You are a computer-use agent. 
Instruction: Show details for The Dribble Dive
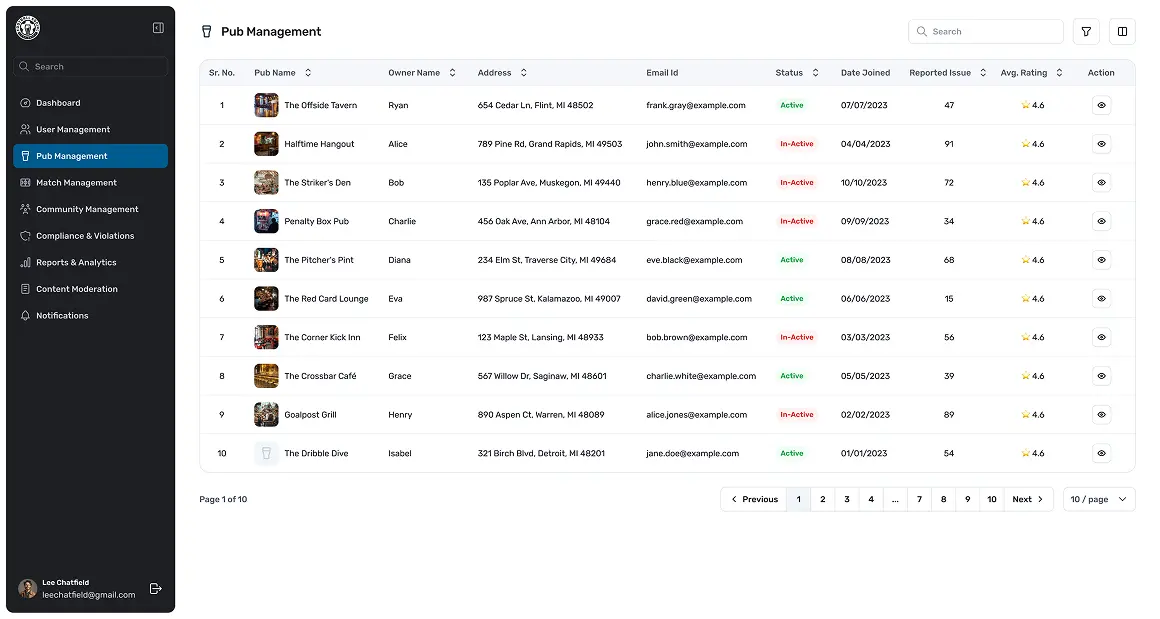point(1101,453)
